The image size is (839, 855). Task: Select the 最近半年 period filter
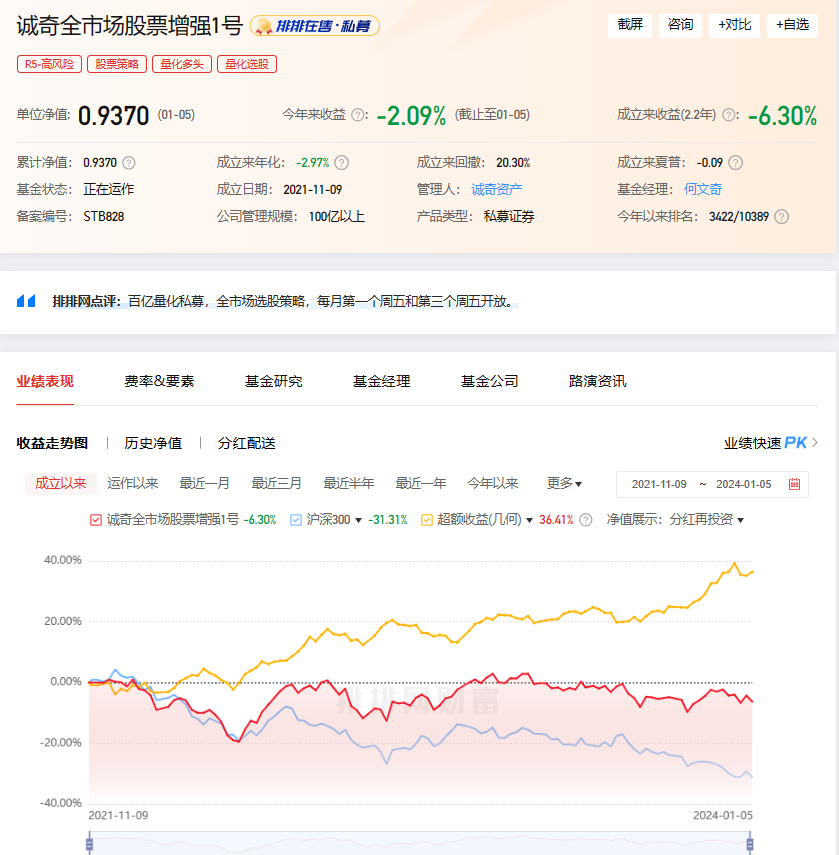coord(348,484)
